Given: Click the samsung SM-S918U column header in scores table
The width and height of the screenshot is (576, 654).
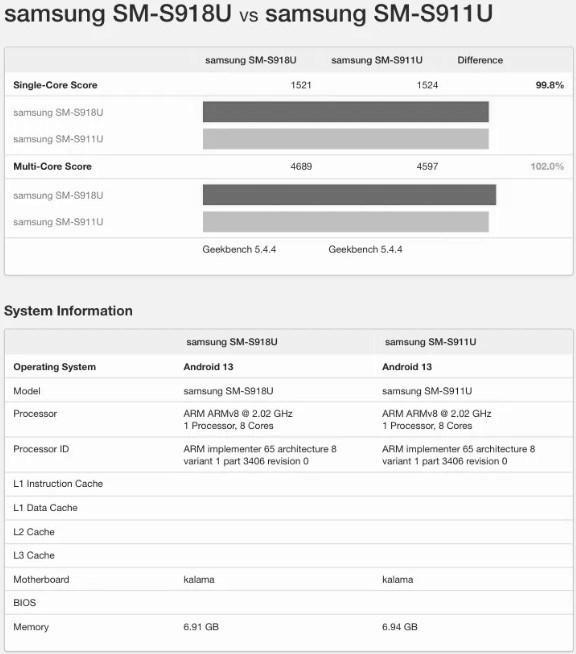Looking at the screenshot, I should (x=251, y=60).
